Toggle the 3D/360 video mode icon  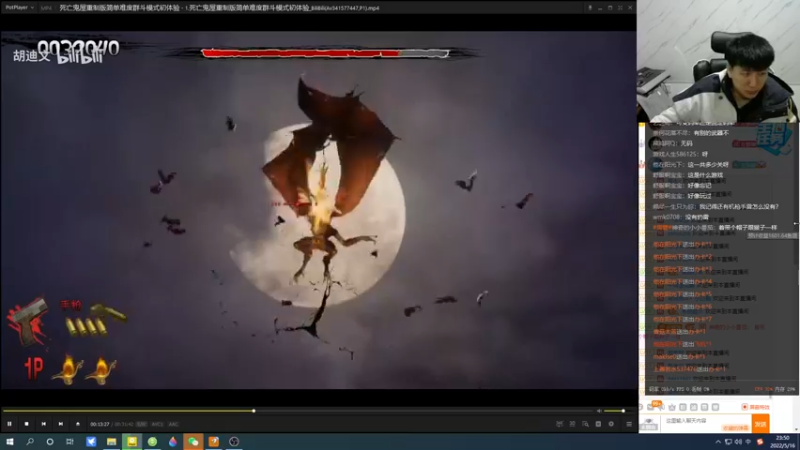[560, 424]
